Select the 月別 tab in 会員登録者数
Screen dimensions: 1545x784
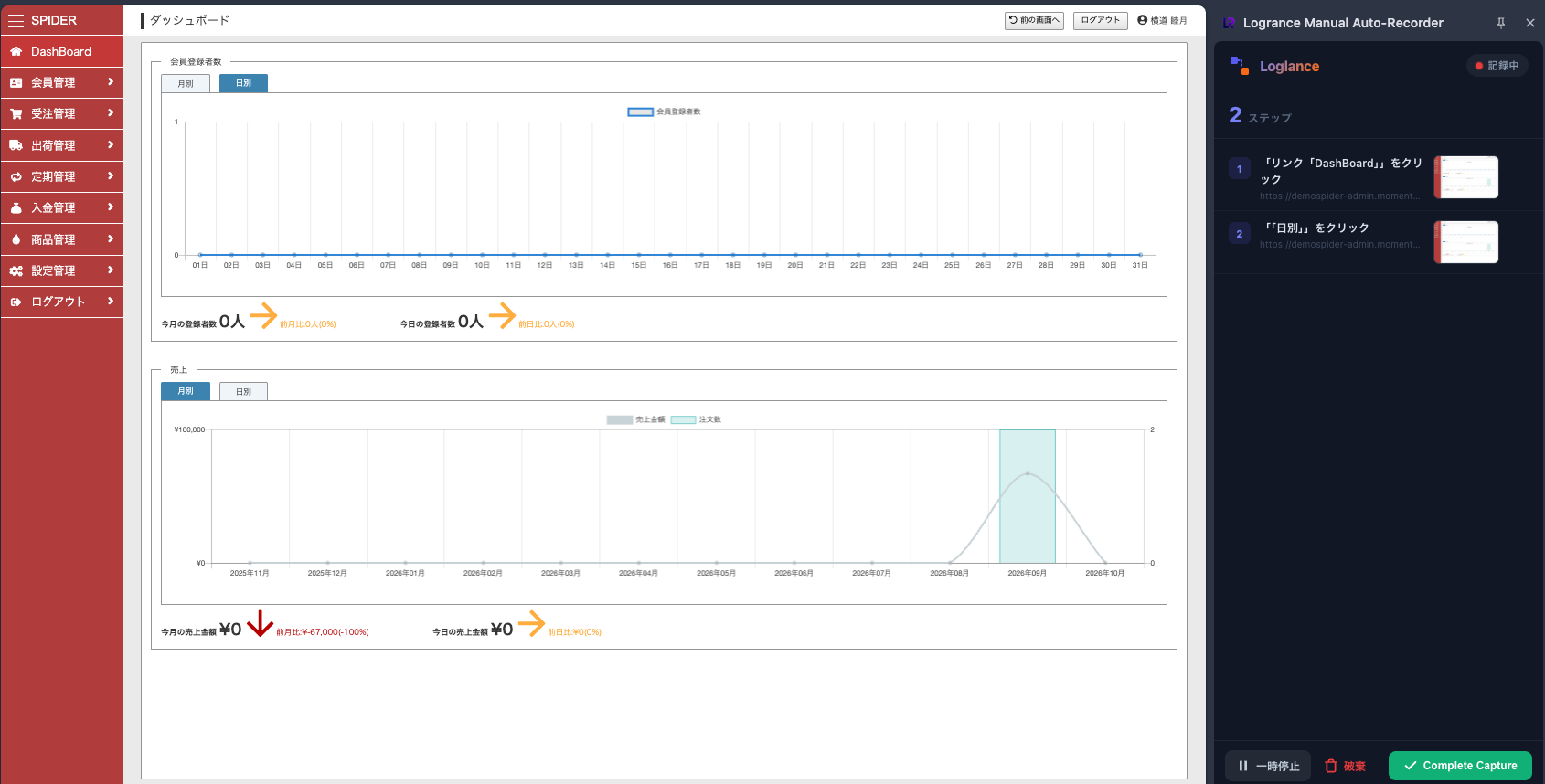[186, 83]
